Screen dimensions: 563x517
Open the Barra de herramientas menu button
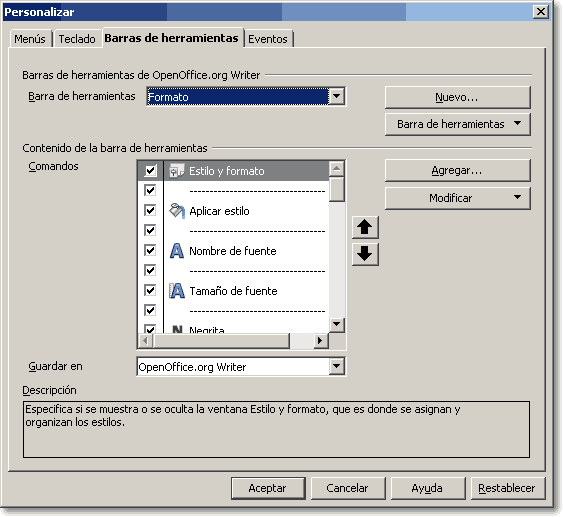coord(458,124)
